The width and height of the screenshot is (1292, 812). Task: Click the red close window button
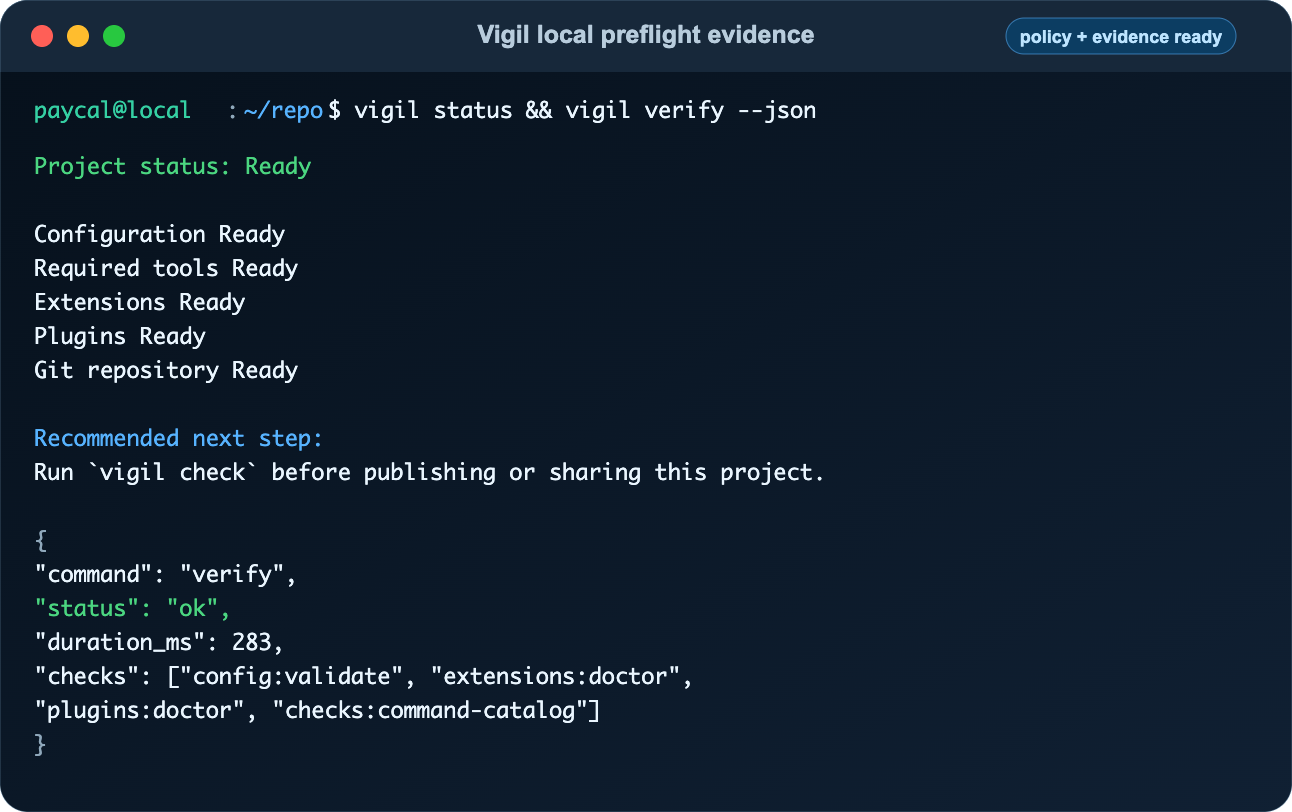[42, 37]
